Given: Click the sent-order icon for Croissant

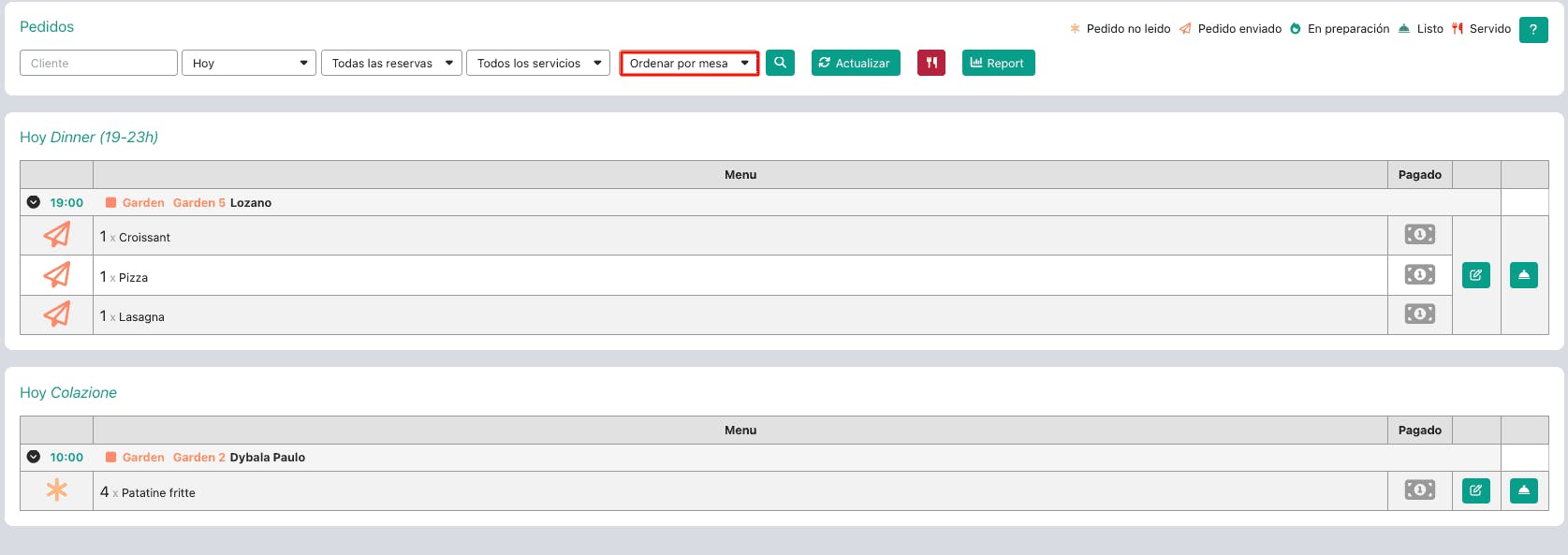Looking at the screenshot, I should coord(57,235).
